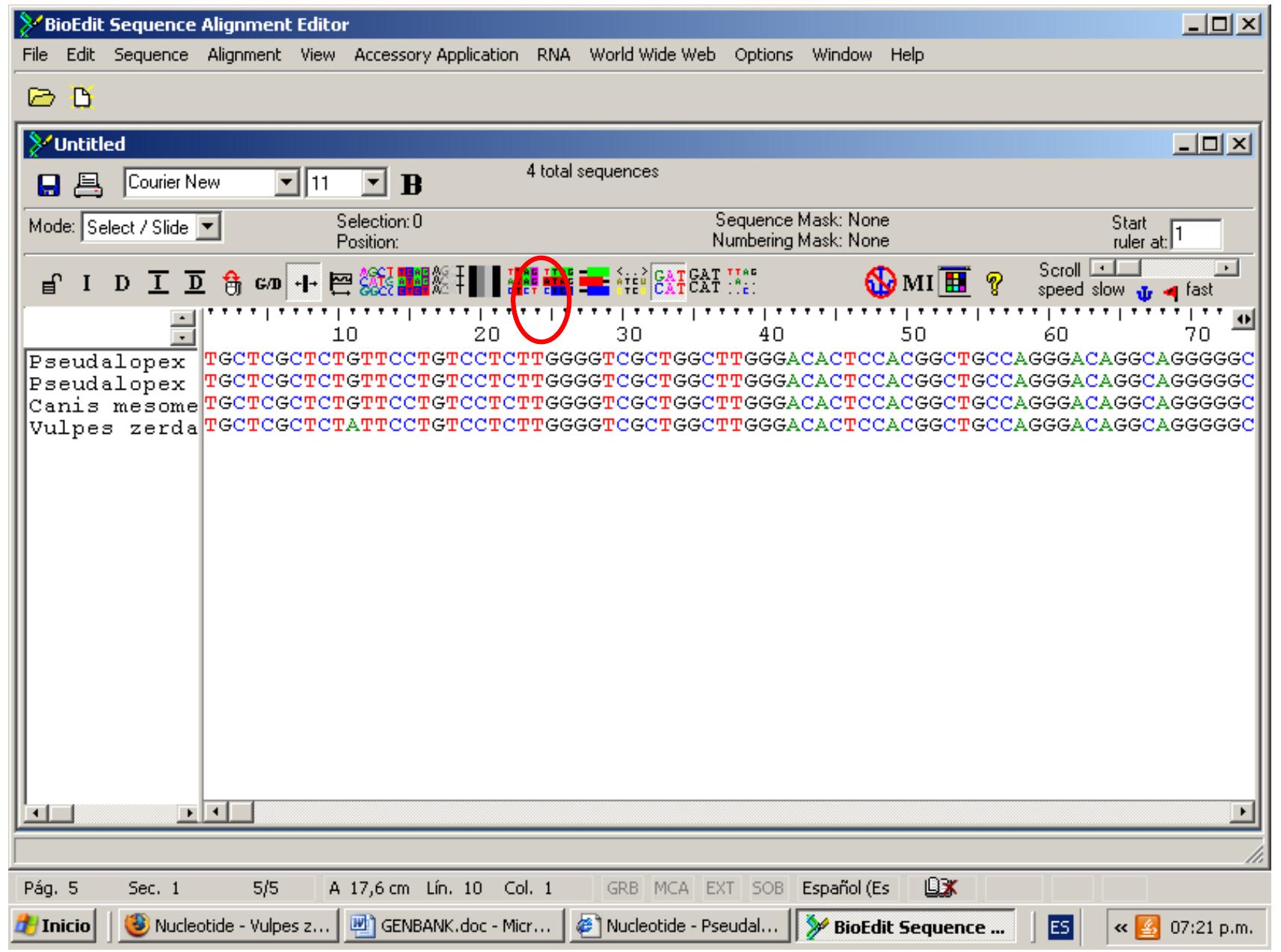1281x952 pixels.
Task: Open the color table grid icon
Action: [955, 282]
